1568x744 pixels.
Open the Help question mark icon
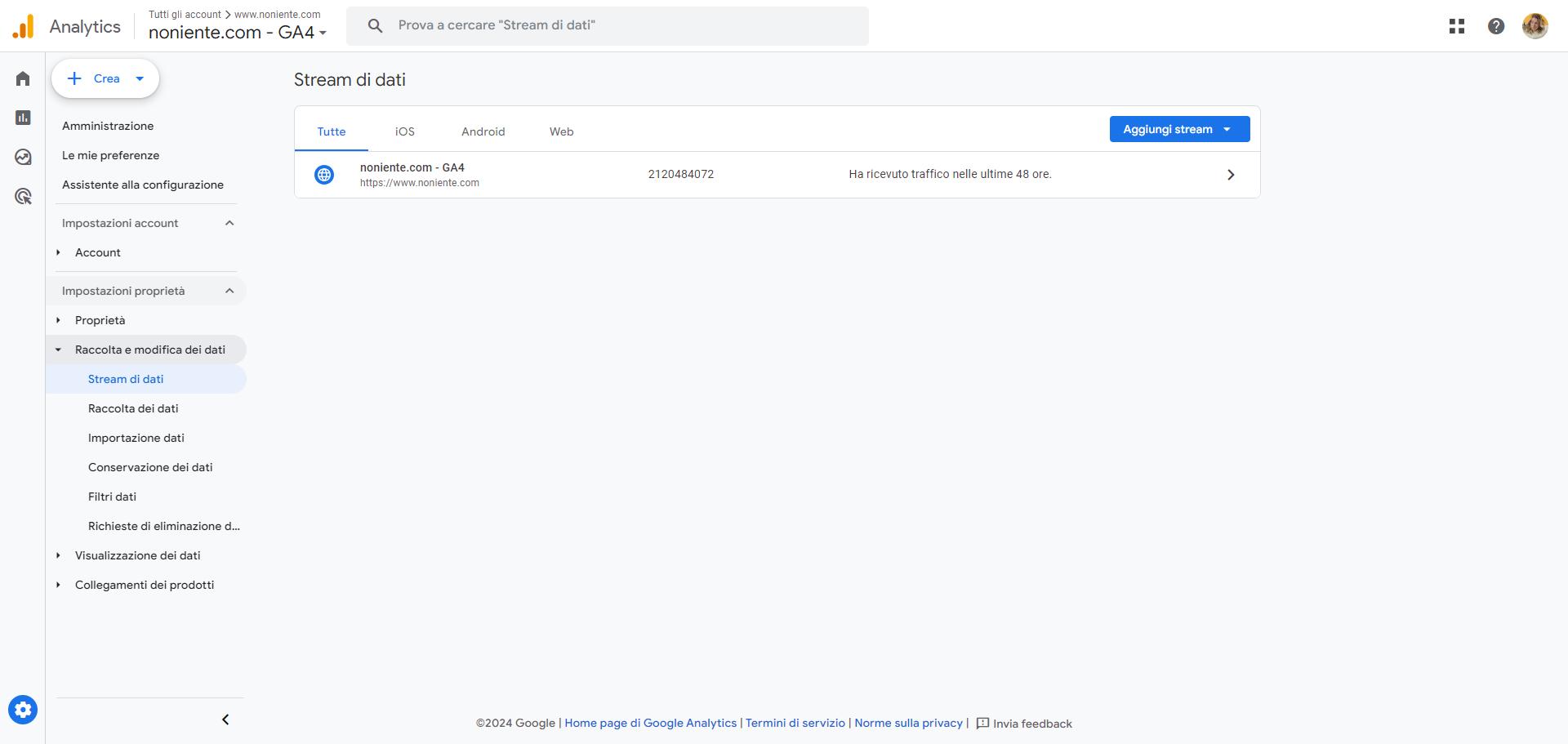[x=1496, y=25]
